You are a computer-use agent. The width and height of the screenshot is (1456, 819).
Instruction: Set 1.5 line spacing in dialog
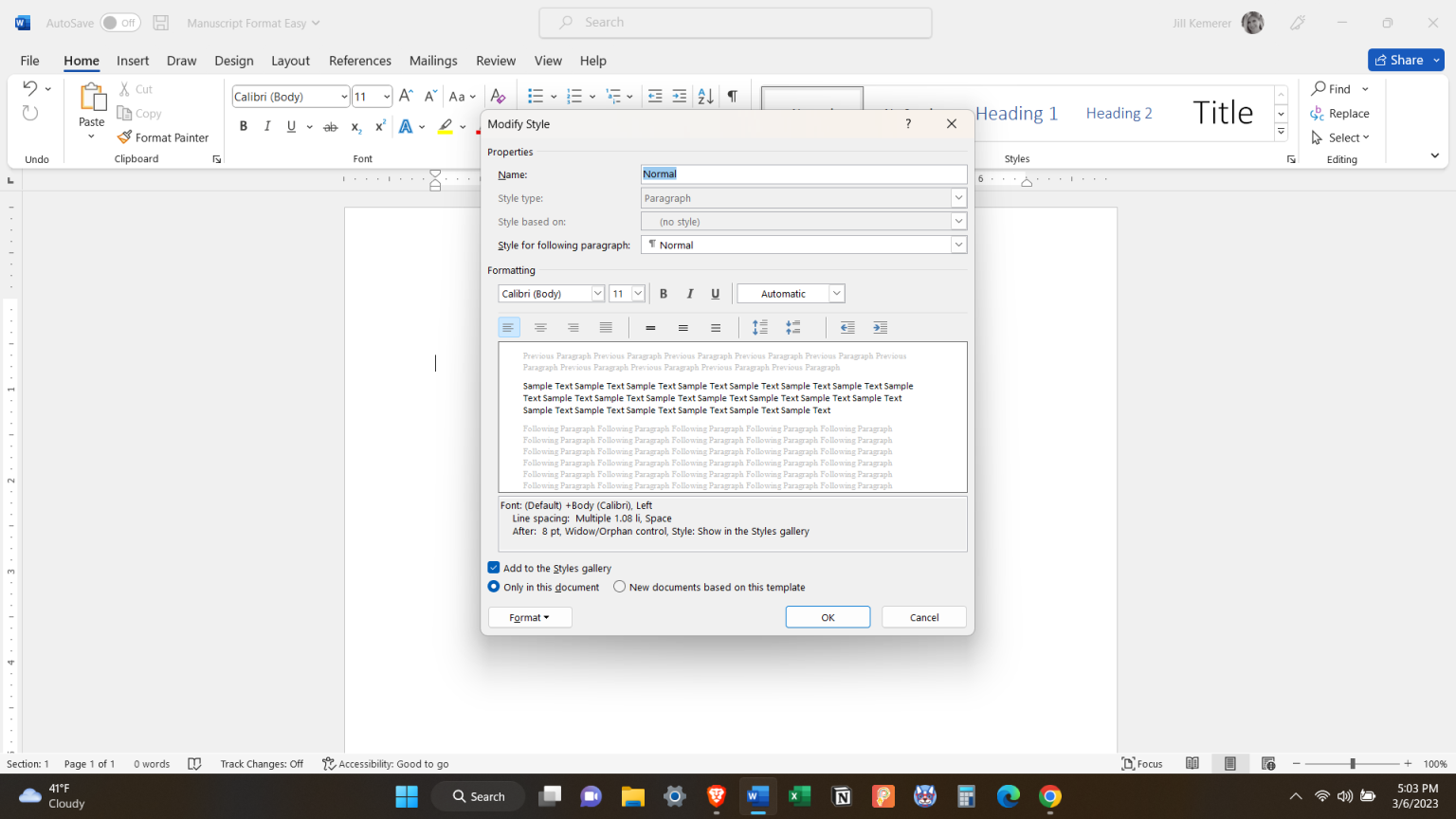pos(682,327)
